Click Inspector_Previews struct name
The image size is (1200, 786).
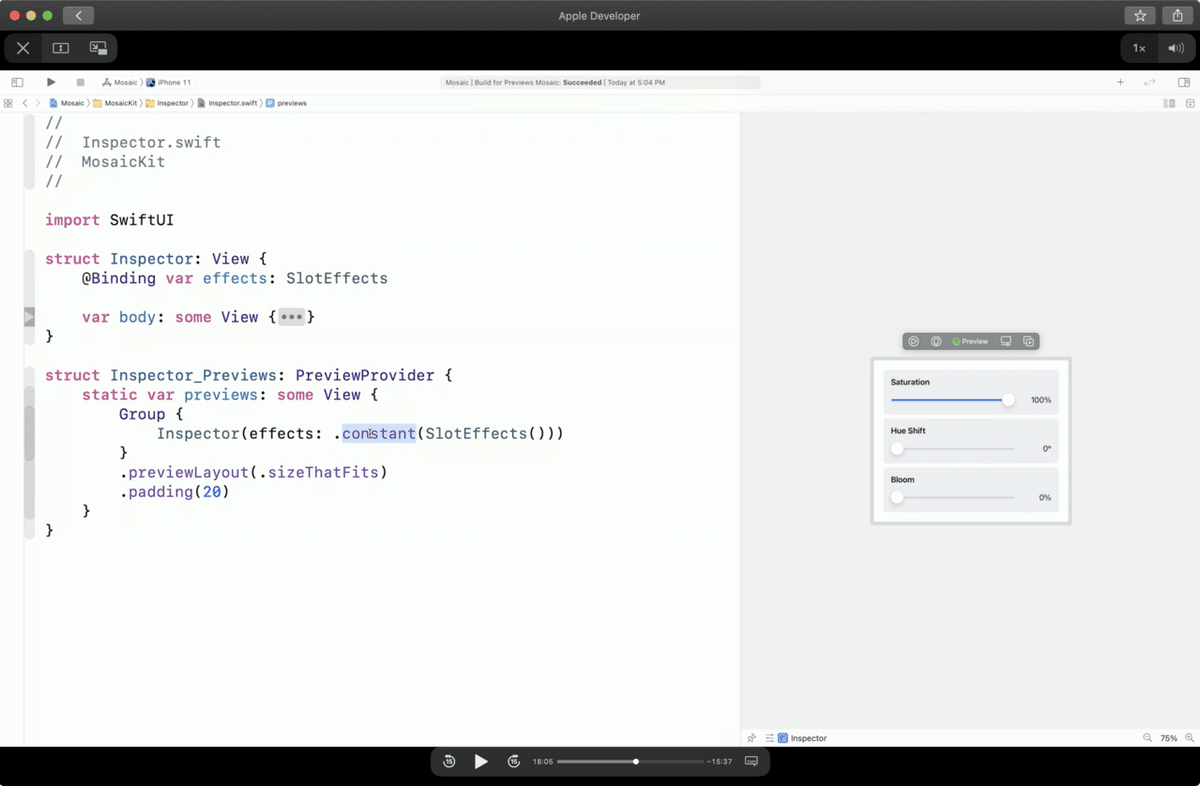[x=192, y=375]
